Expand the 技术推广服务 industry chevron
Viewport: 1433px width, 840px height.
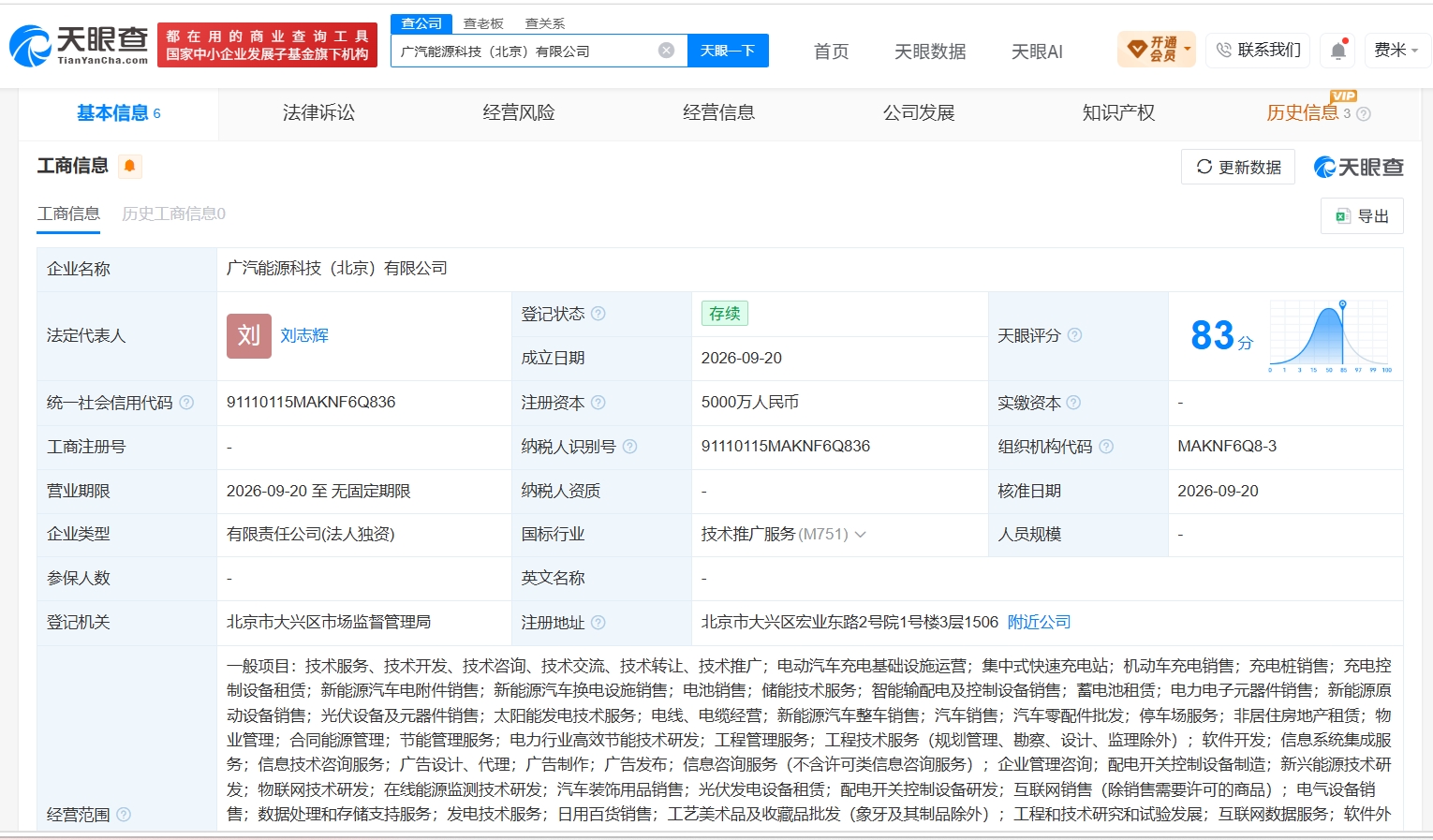pyautogui.click(x=860, y=535)
